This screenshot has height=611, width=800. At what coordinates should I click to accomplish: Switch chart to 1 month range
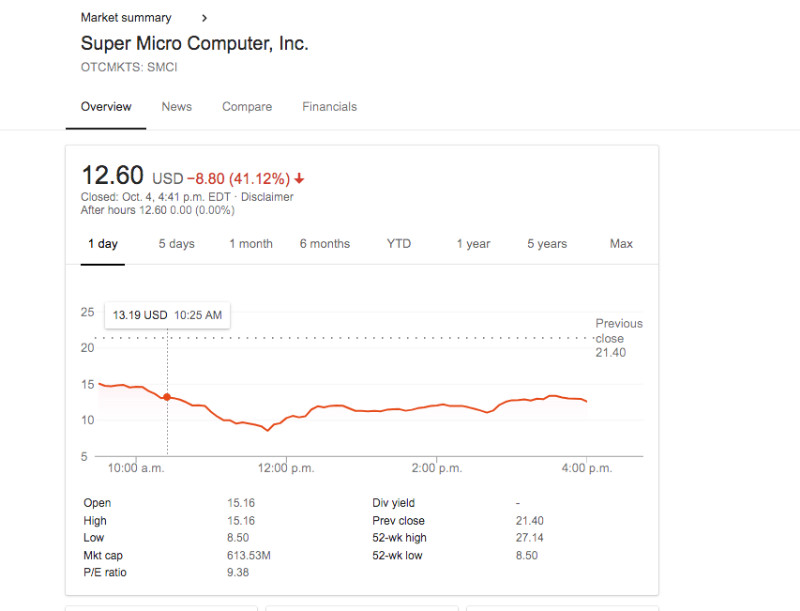click(x=251, y=244)
